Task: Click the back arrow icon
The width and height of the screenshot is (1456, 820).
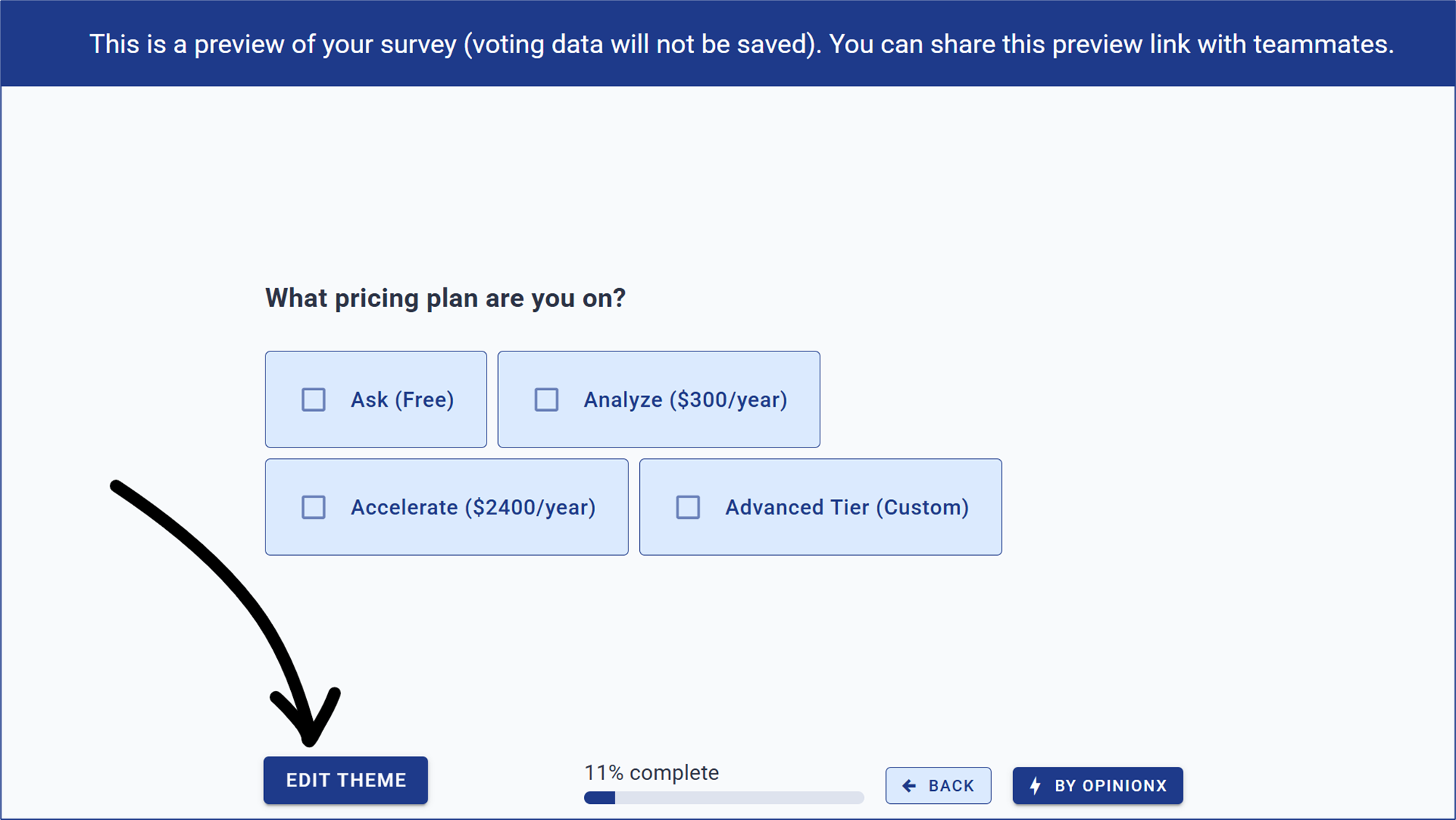Action: point(909,786)
